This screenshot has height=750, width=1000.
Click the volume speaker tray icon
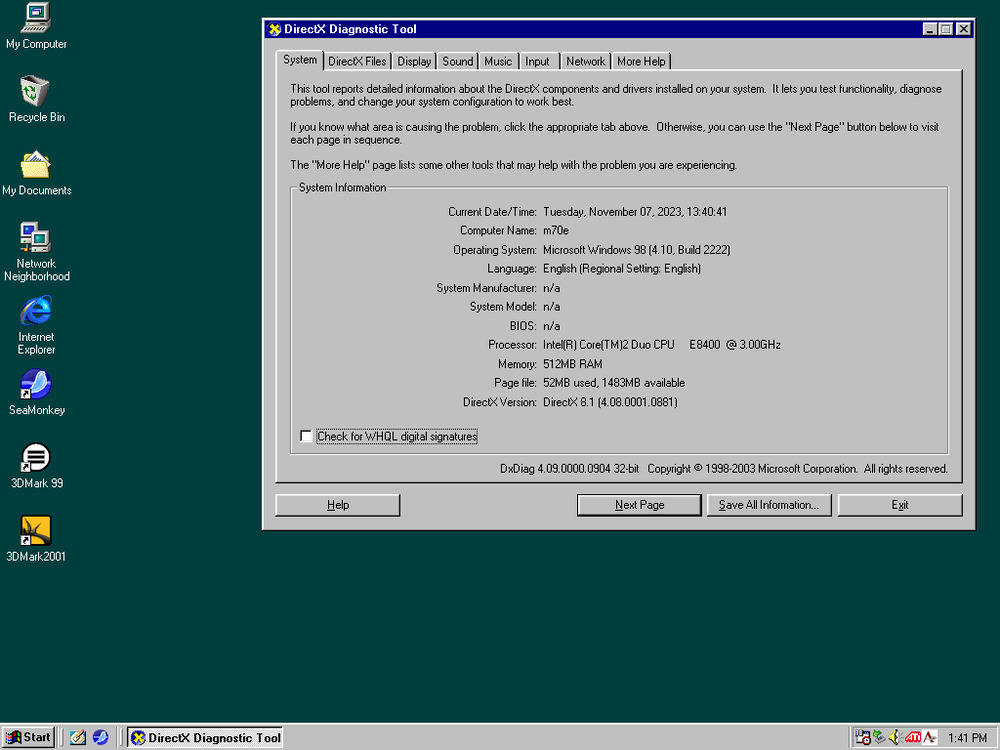point(895,737)
